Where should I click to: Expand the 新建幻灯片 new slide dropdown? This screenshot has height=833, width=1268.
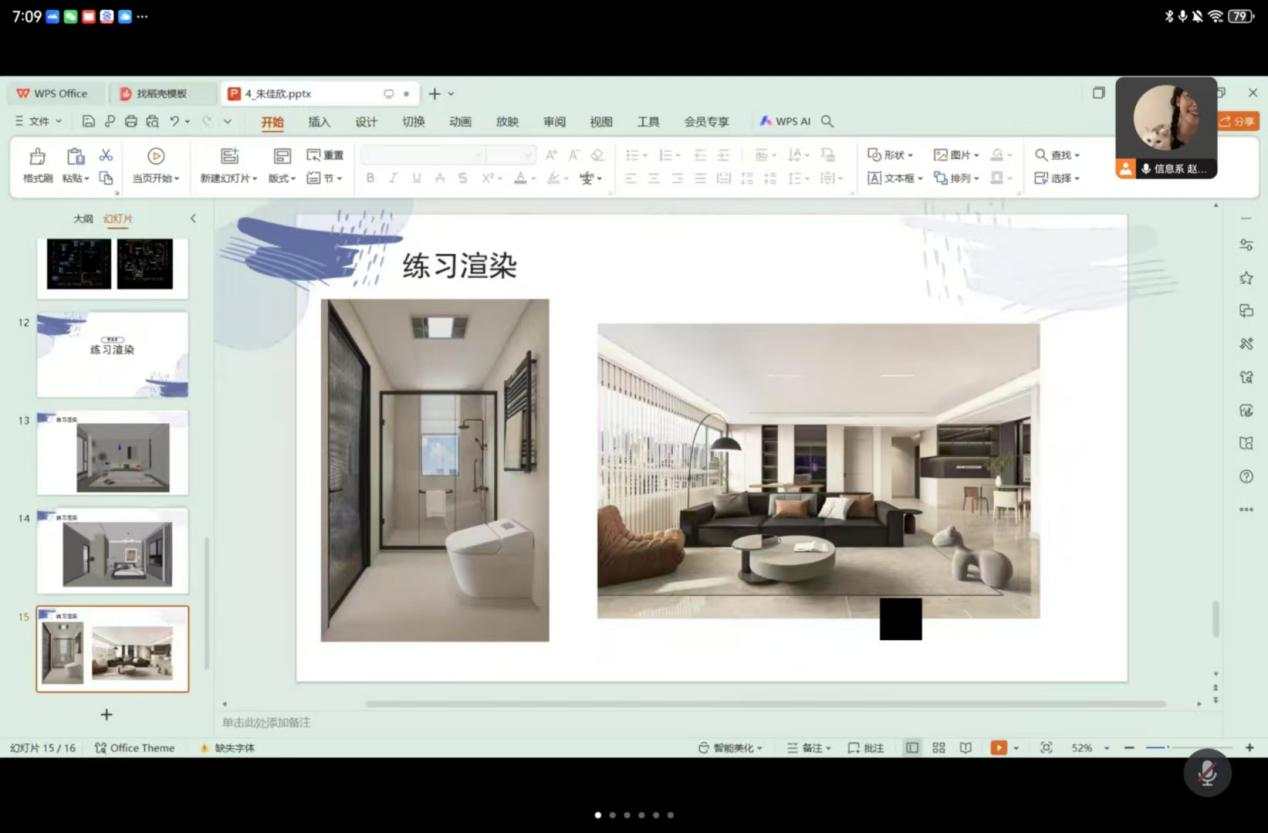tap(229, 178)
